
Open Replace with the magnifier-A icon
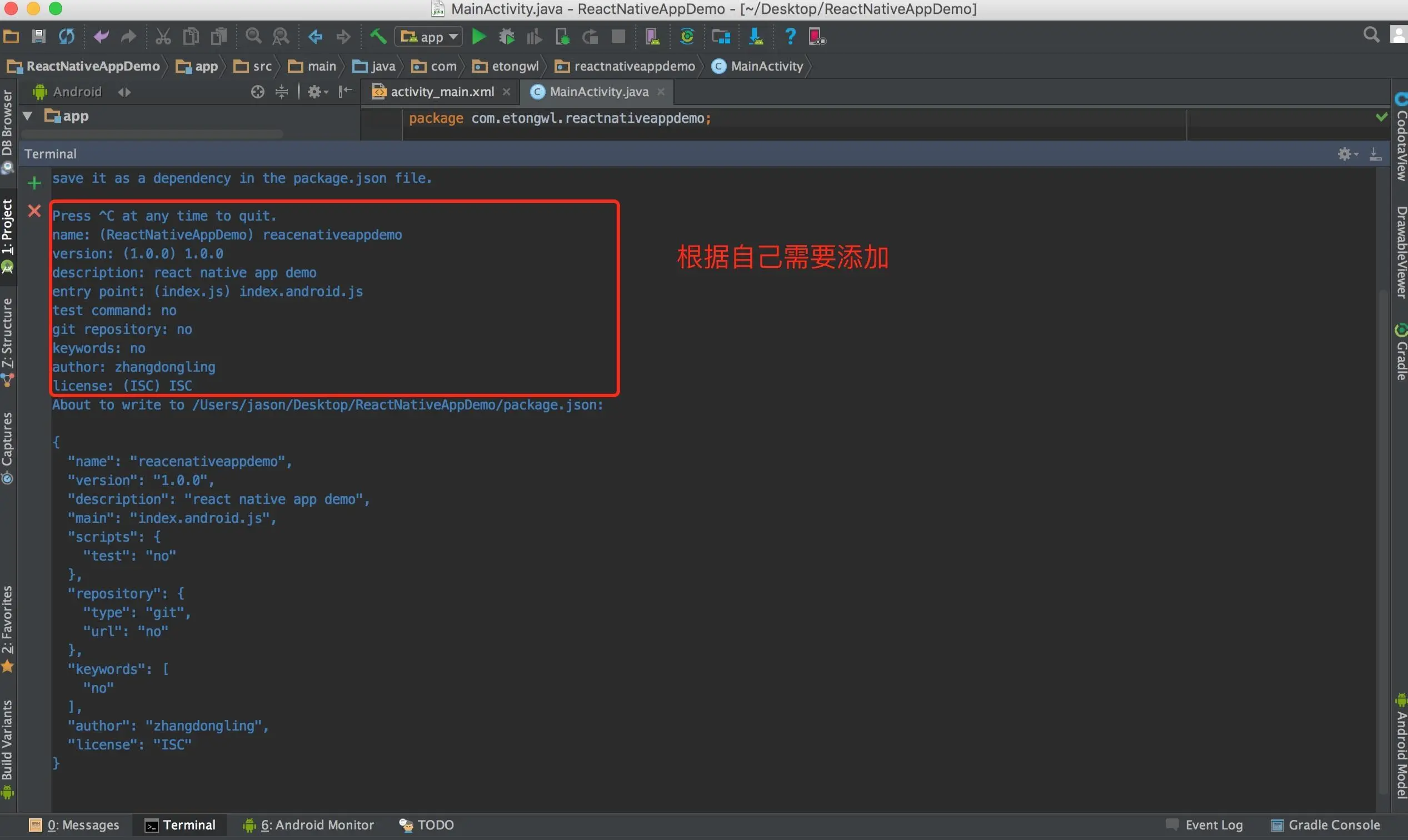[281, 37]
